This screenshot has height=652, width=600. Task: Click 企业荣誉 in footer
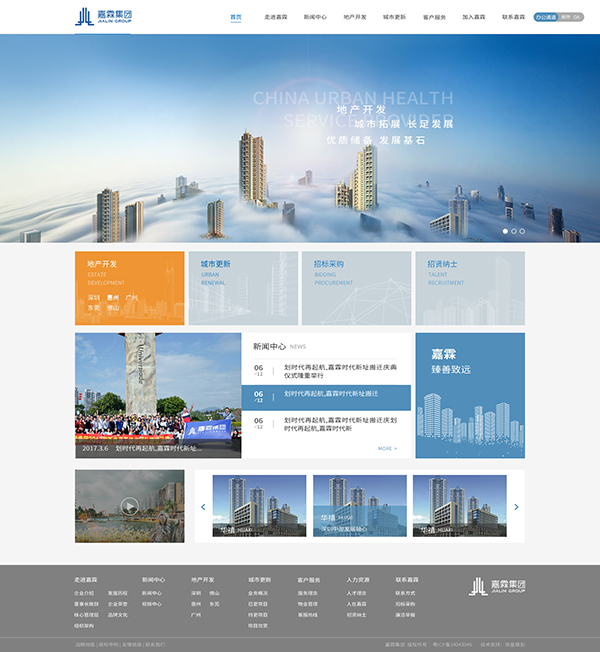coord(118,604)
